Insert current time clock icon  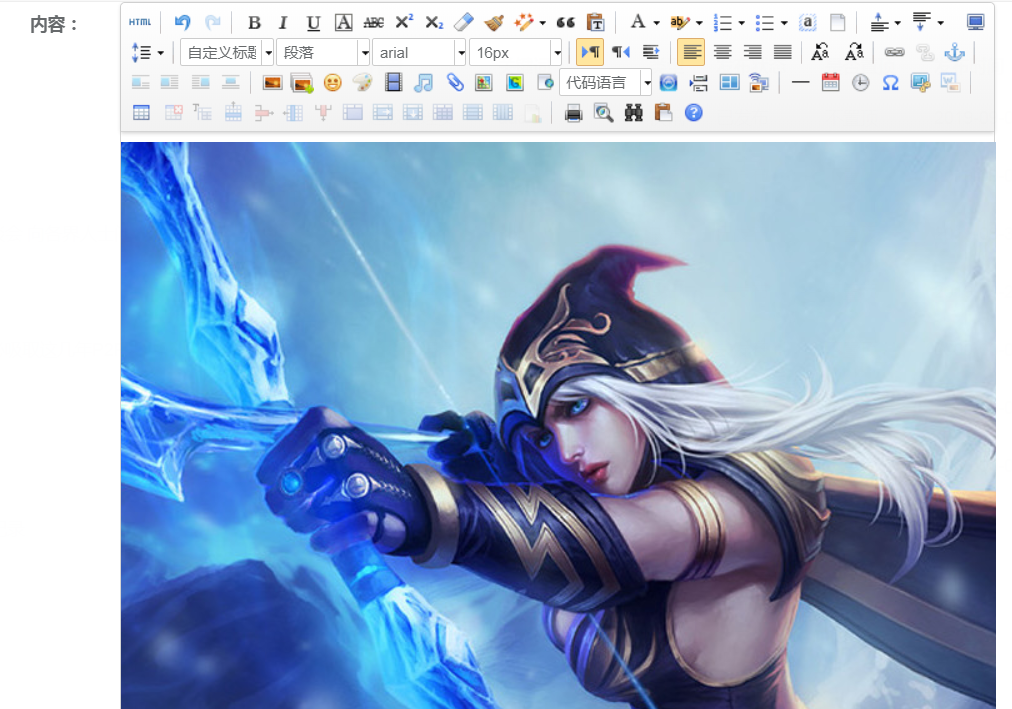pos(860,83)
